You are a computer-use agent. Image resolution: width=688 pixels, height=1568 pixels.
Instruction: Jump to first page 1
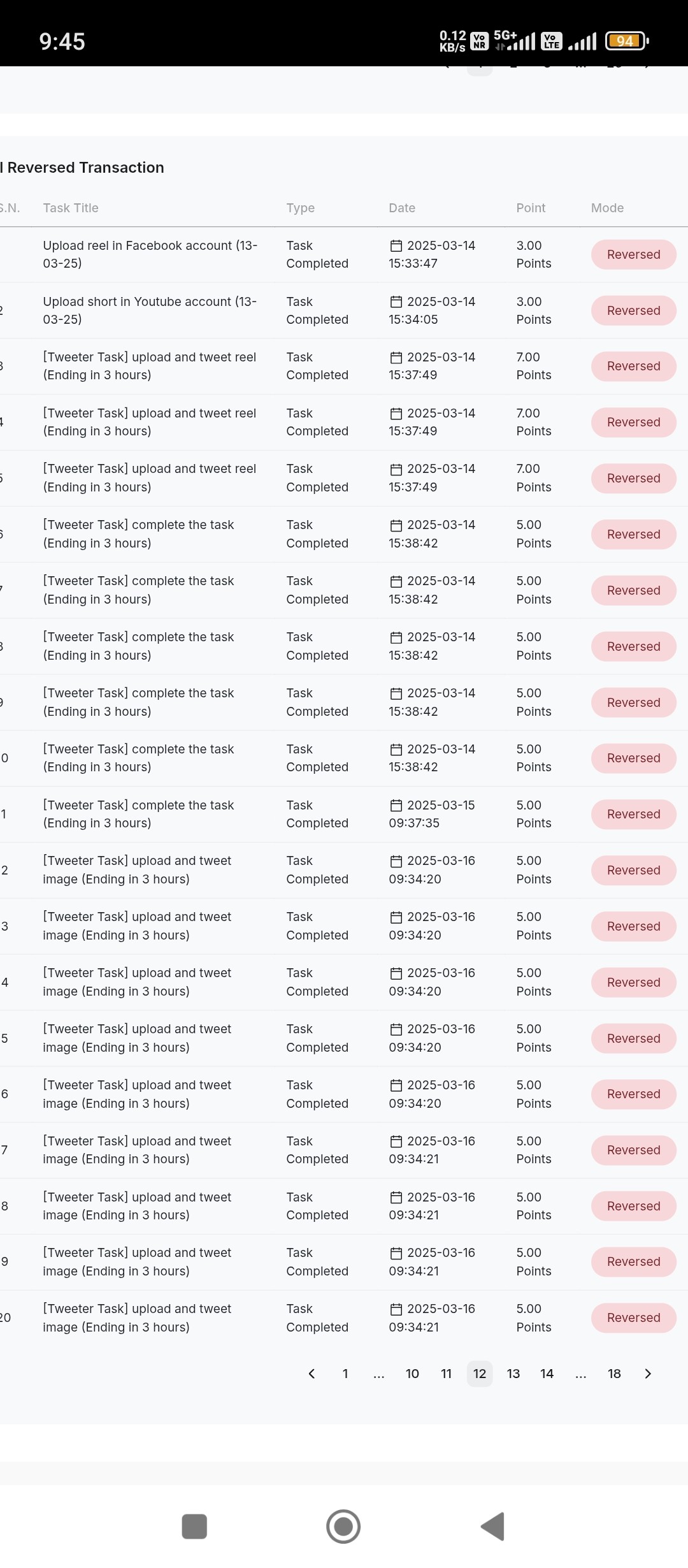pos(345,1374)
